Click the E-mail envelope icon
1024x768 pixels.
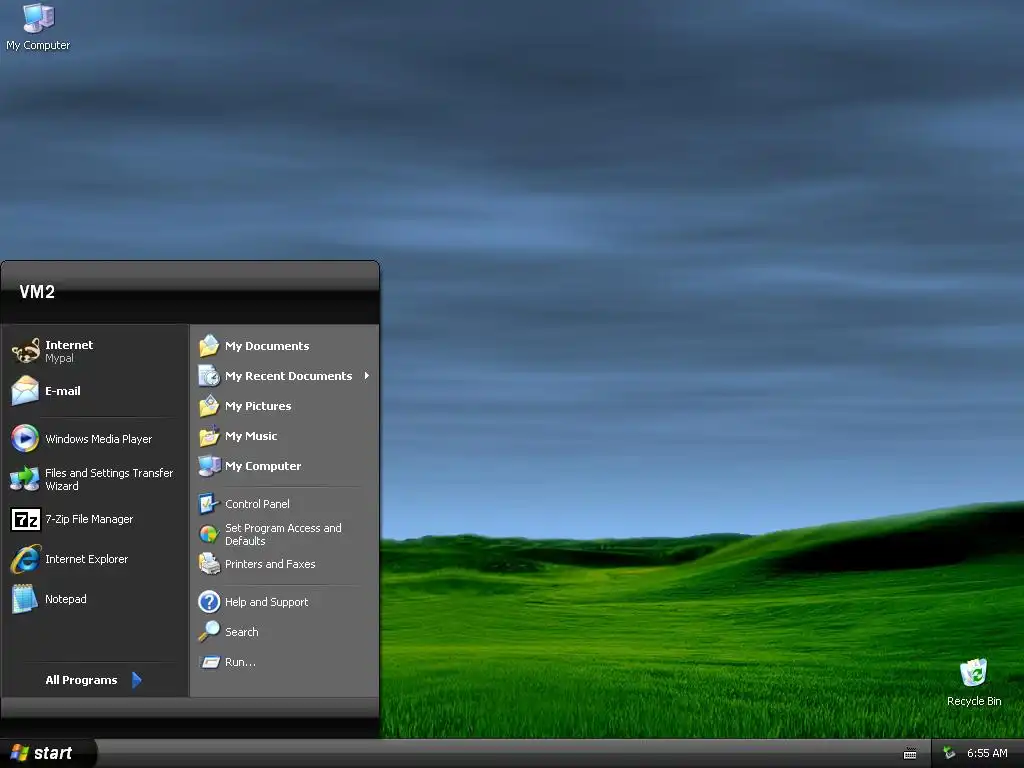[x=25, y=391]
